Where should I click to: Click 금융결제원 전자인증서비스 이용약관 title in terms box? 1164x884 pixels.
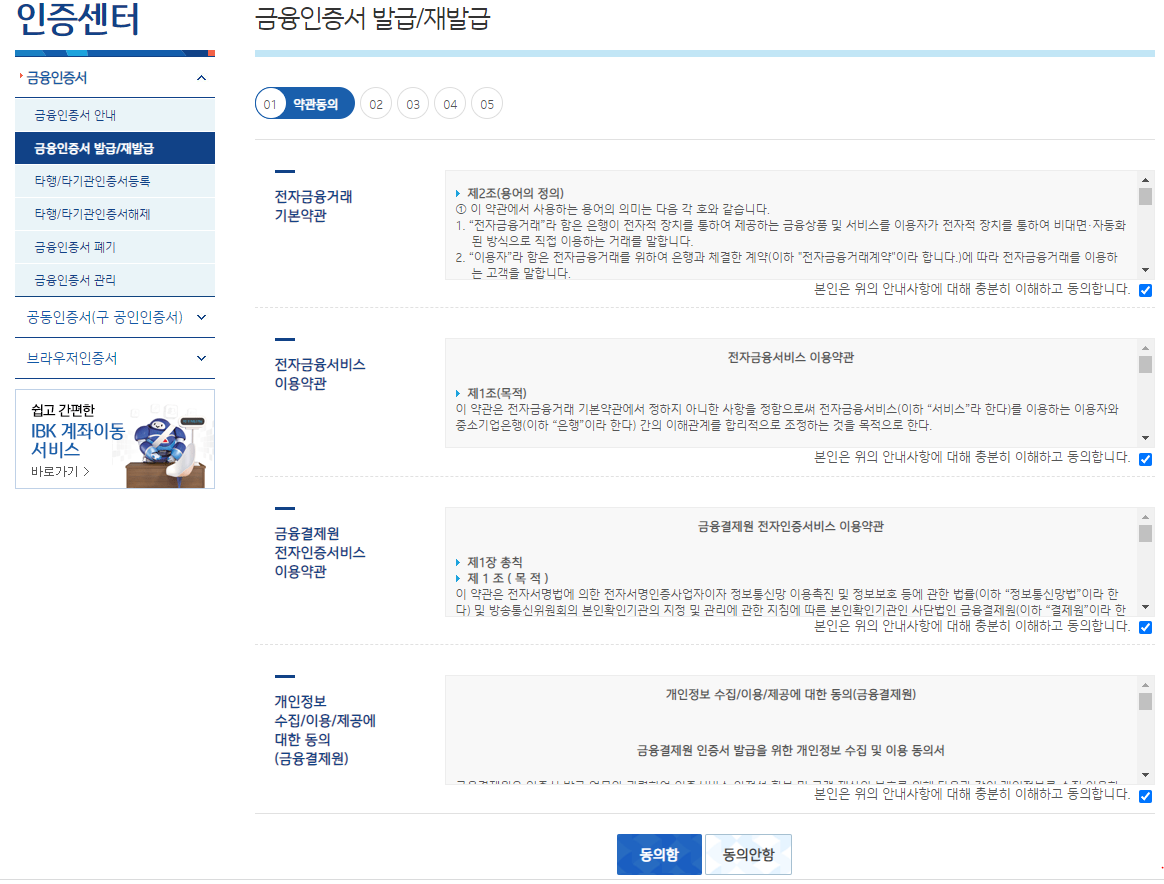791,526
